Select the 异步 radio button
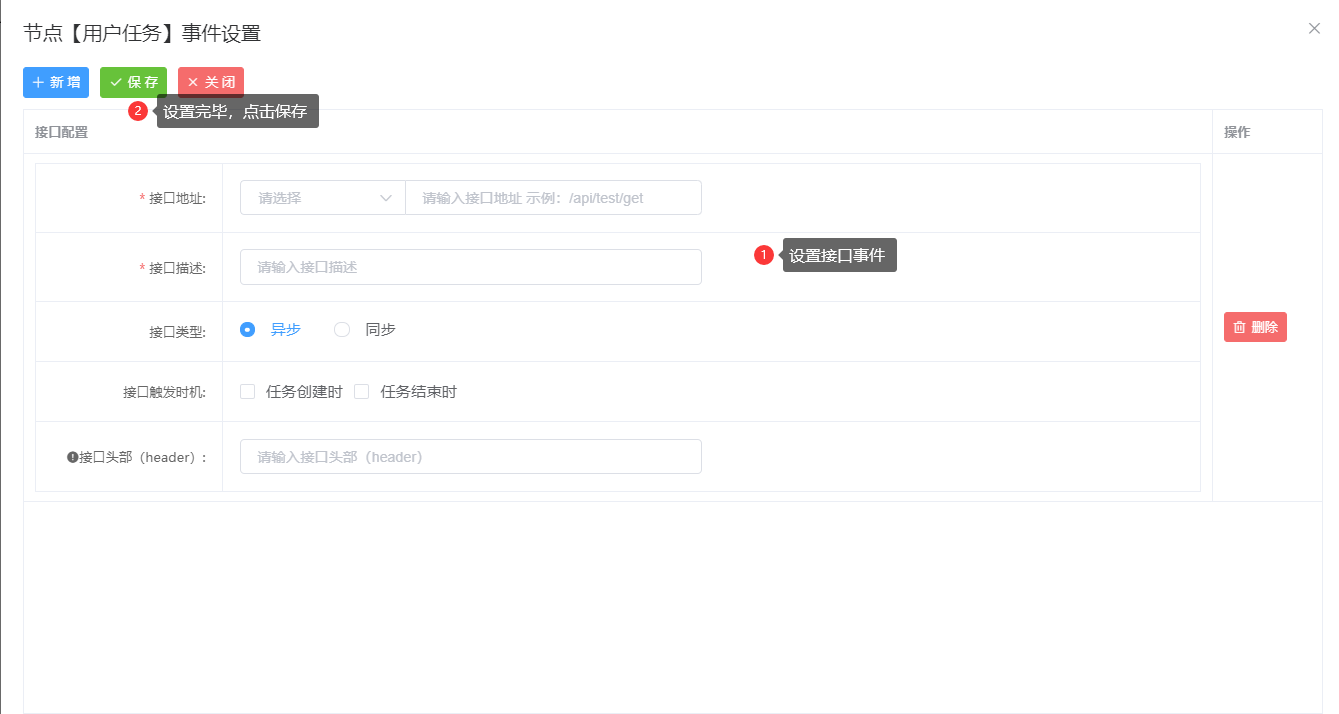Image resolution: width=1339 pixels, height=714 pixels. 248,329
